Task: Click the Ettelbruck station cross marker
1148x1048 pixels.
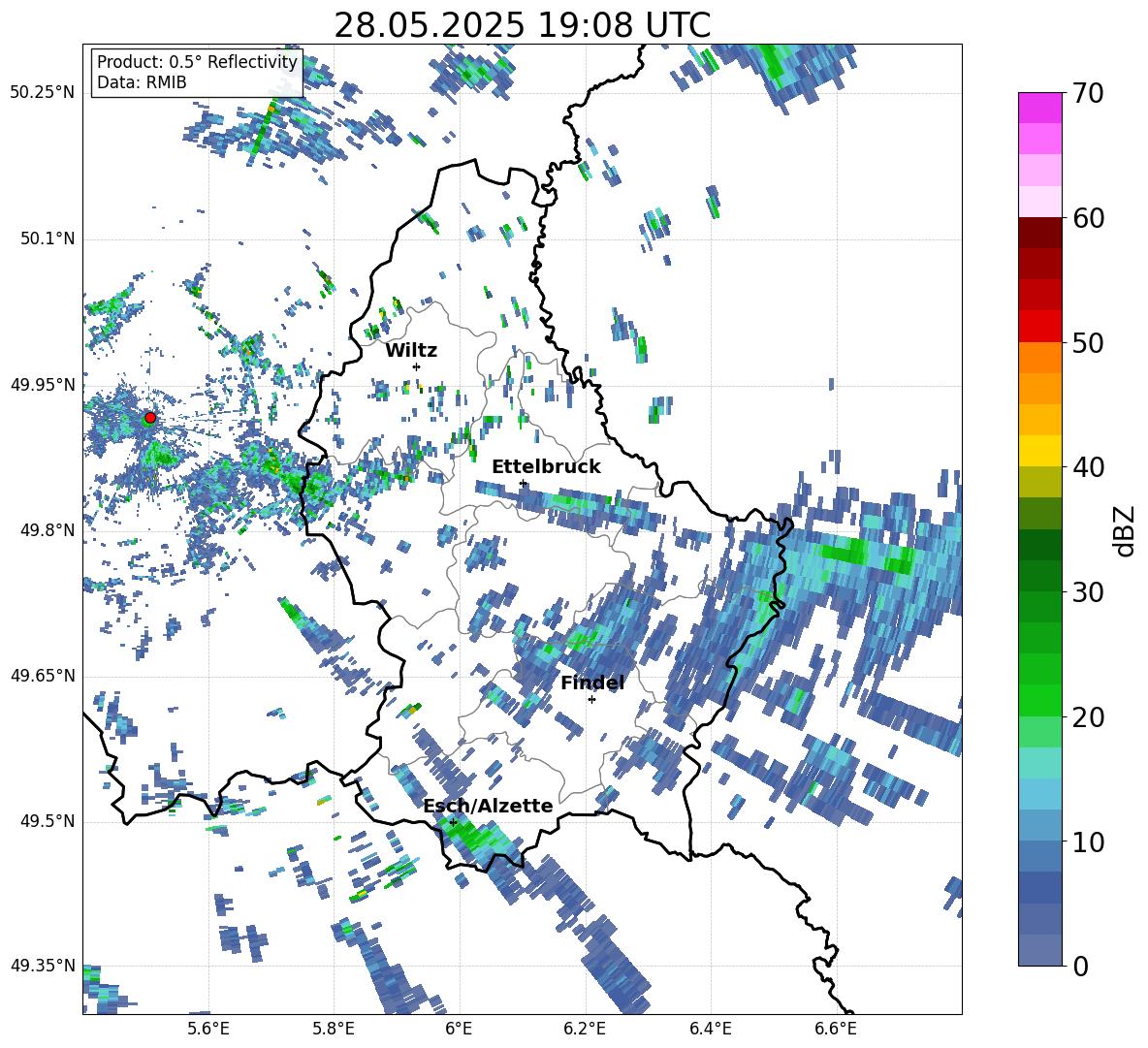Action: pyautogui.click(x=523, y=483)
